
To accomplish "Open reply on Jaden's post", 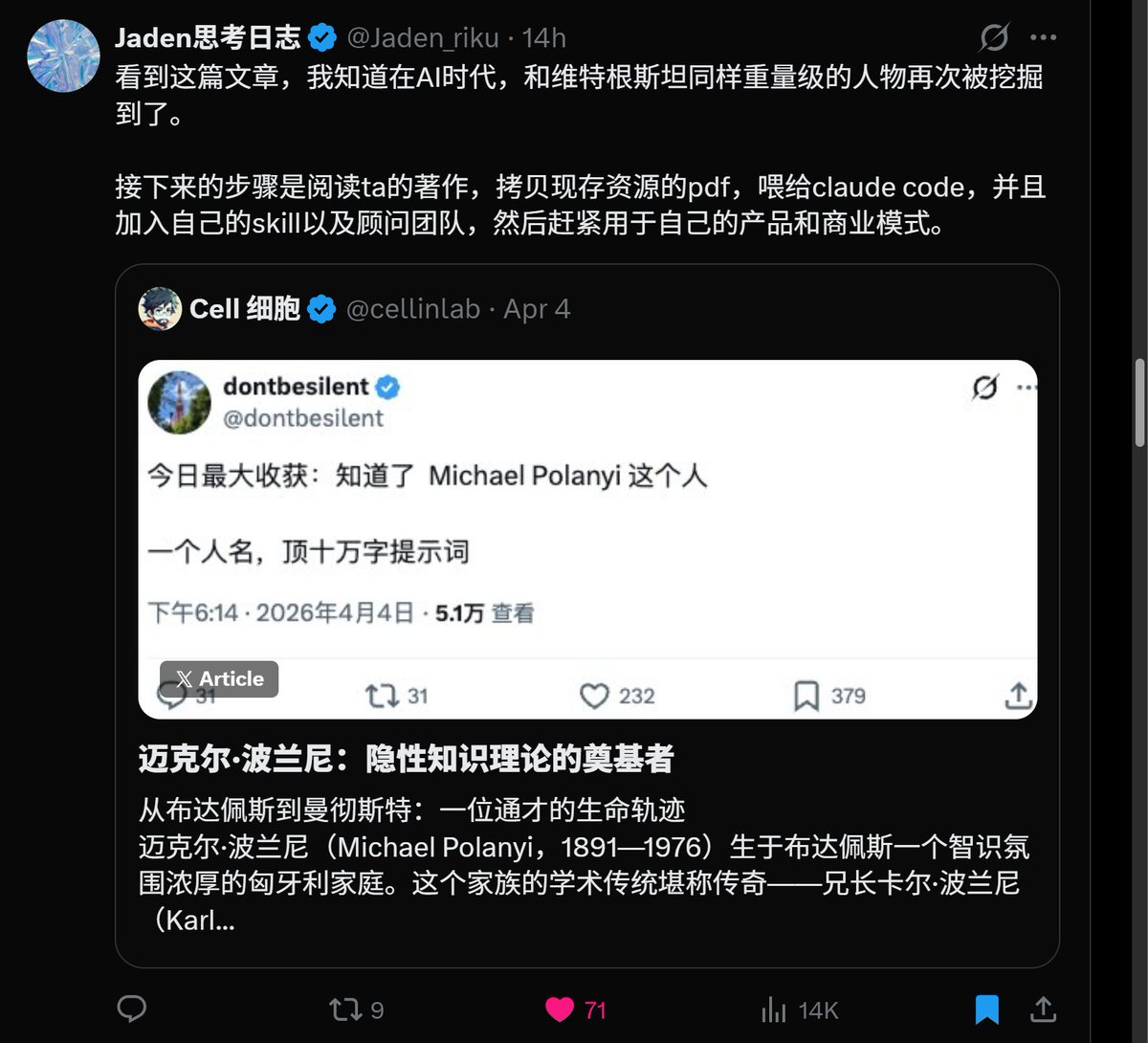I will [x=131, y=1010].
